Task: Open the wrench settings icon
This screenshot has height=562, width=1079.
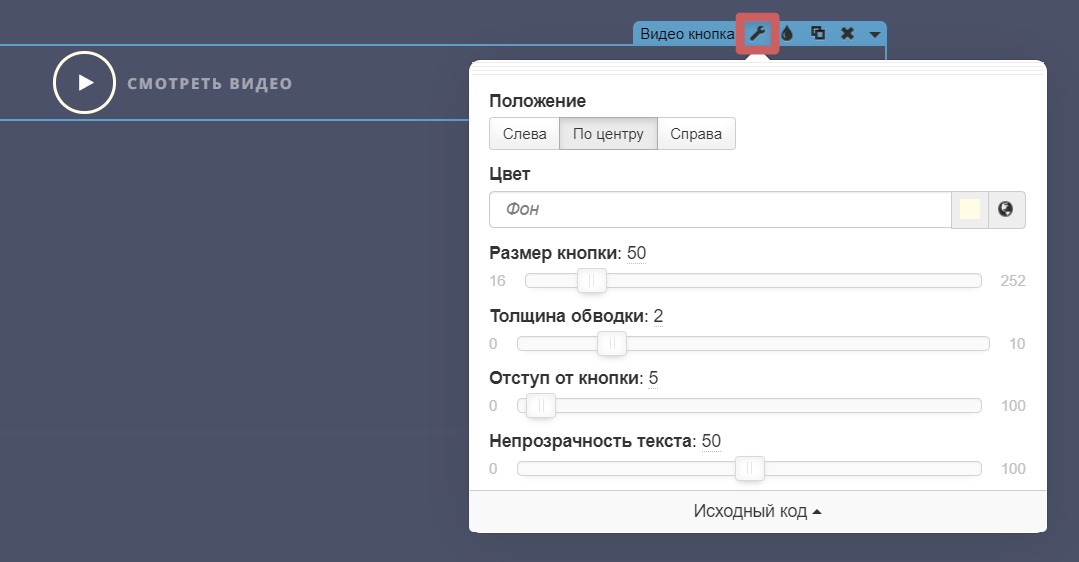Action: (x=757, y=34)
